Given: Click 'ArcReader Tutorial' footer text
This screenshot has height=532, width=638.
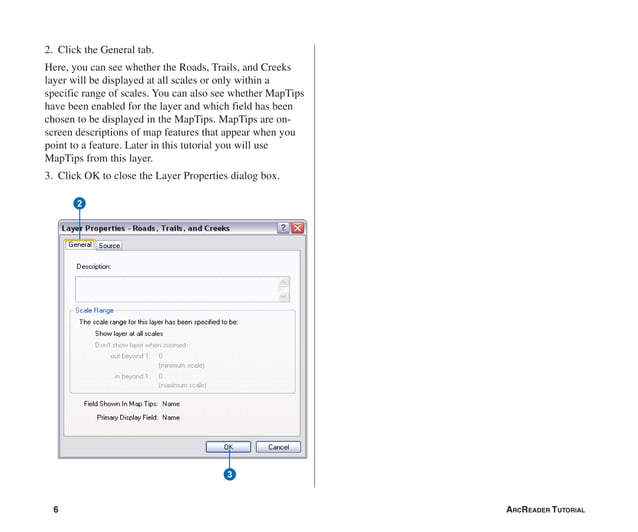Looking at the screenshot, I should 546,509.
